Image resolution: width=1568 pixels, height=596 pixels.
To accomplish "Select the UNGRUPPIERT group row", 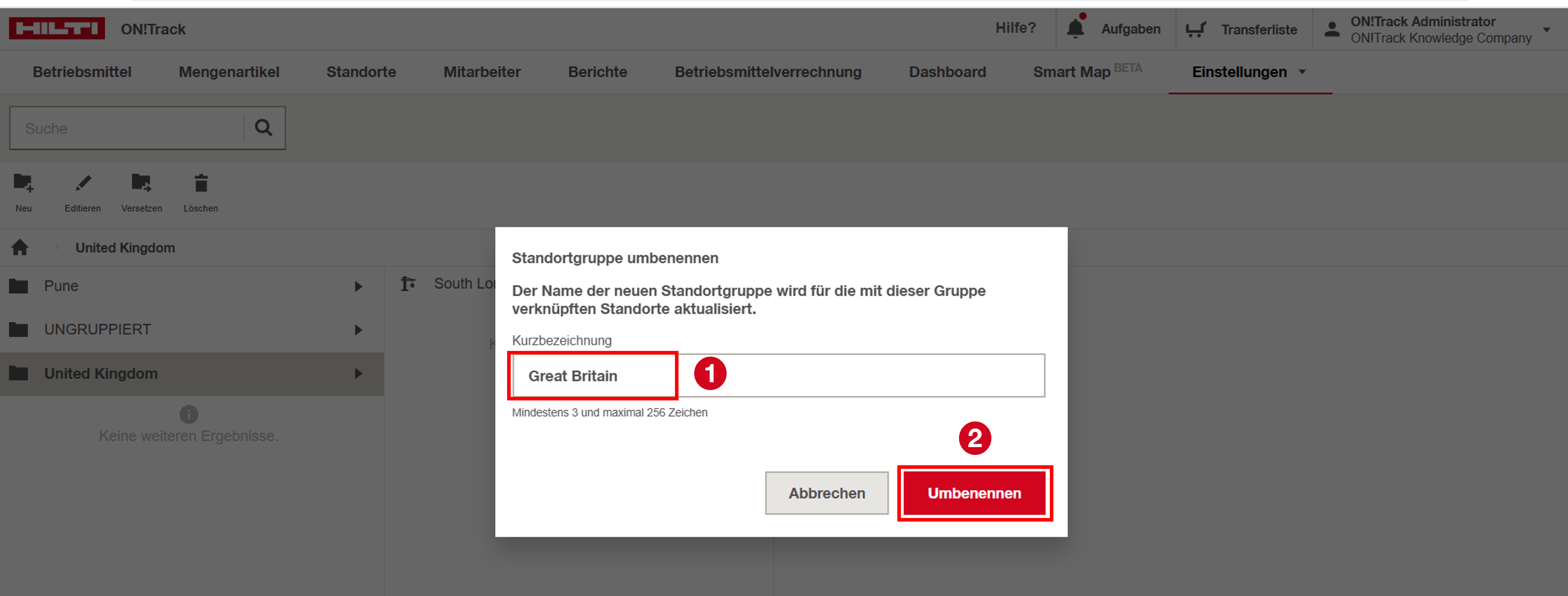I will [192, 330].
